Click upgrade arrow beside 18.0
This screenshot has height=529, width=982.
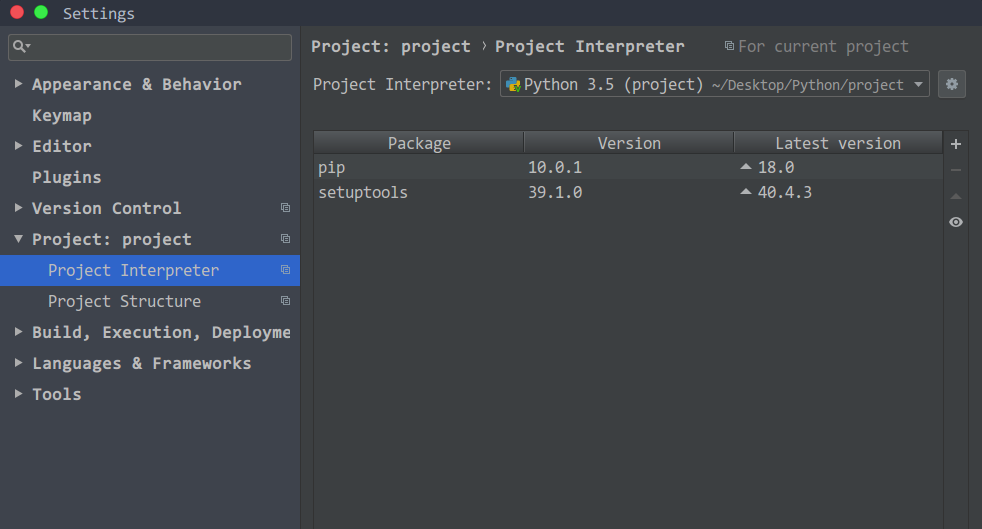745,167
